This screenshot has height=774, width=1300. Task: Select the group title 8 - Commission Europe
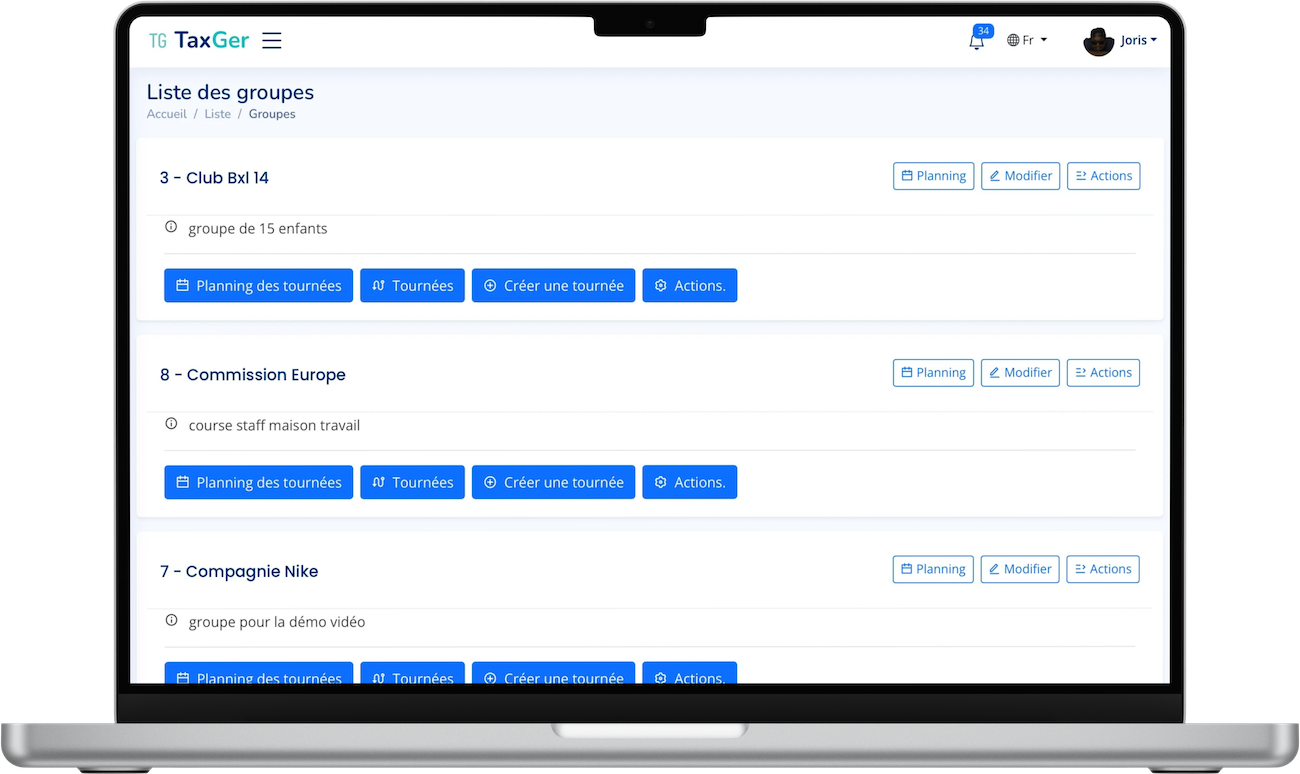253,375
